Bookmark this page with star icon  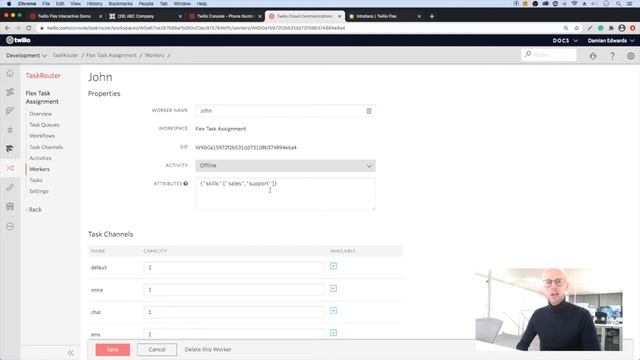(577, 28)
